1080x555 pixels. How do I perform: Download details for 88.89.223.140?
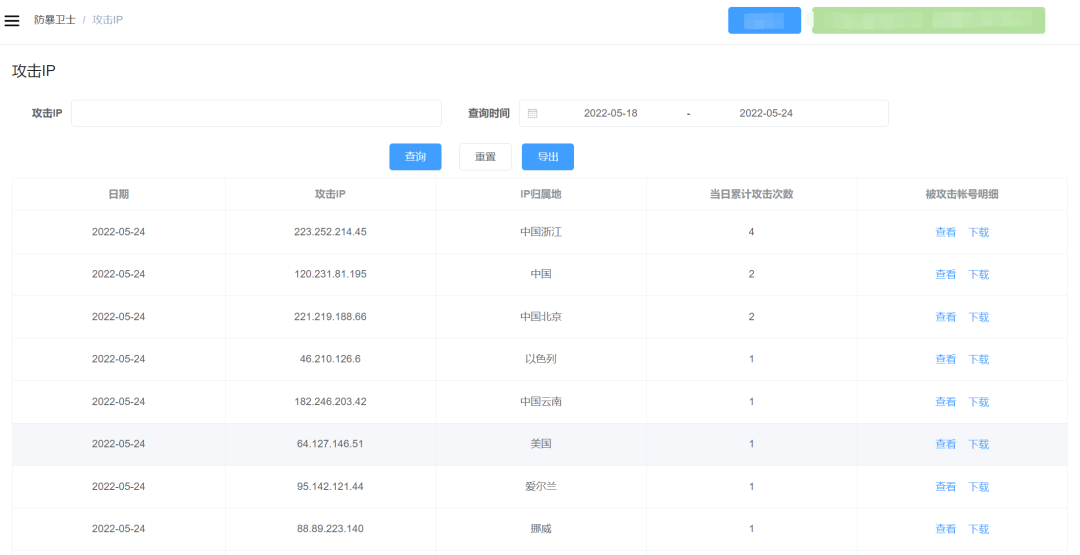(x=979, y=529)
